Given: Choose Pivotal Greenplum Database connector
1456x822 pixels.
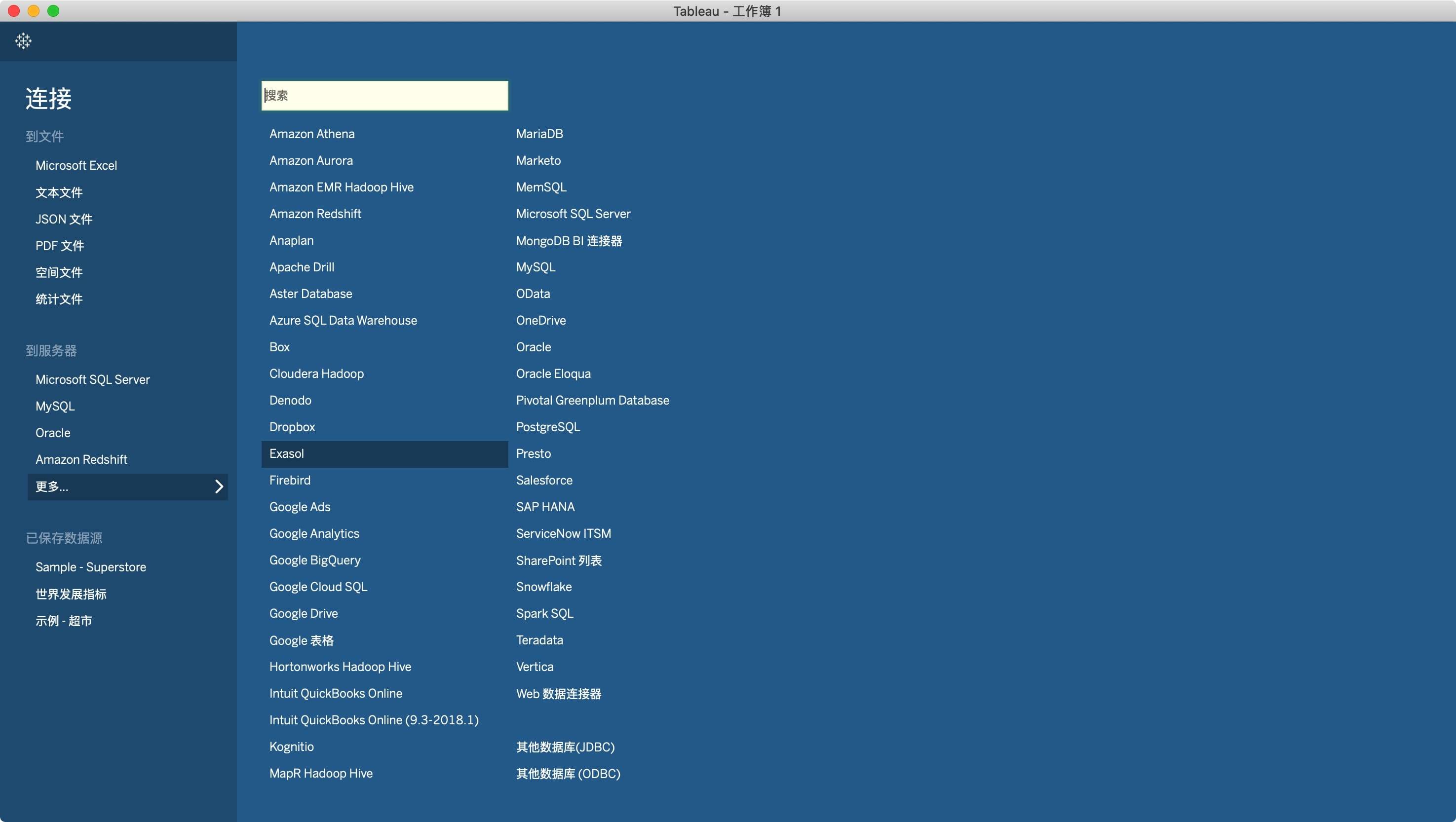Looking at the screenshot, I should (592, 400).
